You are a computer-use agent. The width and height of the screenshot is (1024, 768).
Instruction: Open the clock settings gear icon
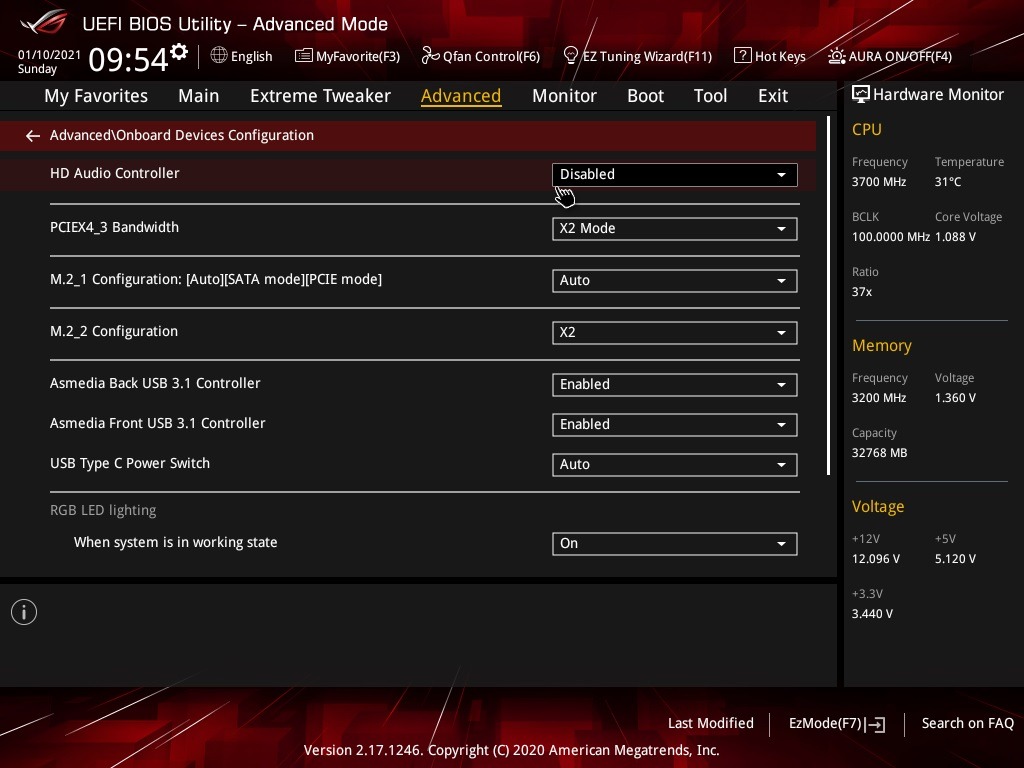pyautogui.click(x=179, y=51)
